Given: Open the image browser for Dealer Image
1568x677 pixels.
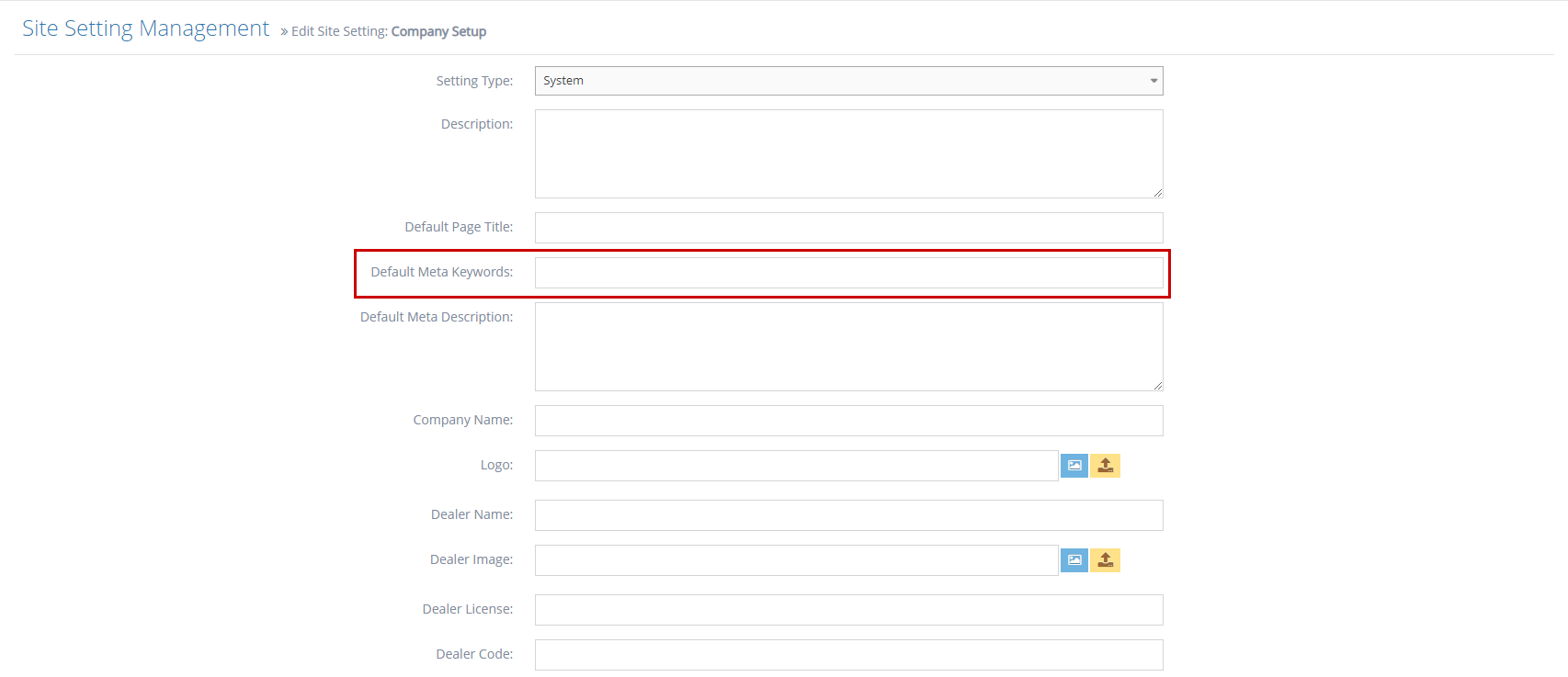Looking at the screenshot, I should tap(1074, 560).
